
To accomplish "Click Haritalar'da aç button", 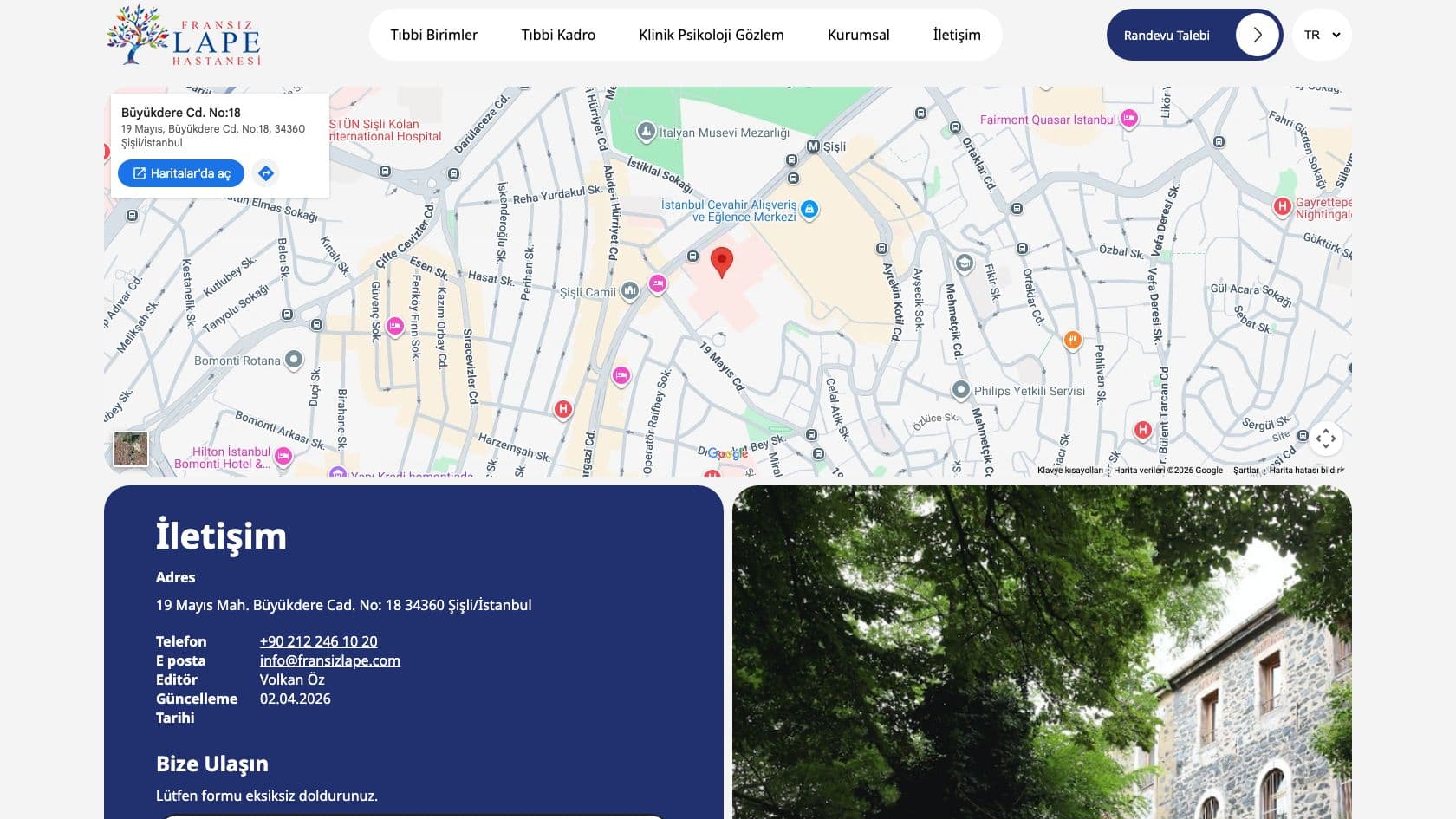I will pyautogui.click(x=181, y=173).
